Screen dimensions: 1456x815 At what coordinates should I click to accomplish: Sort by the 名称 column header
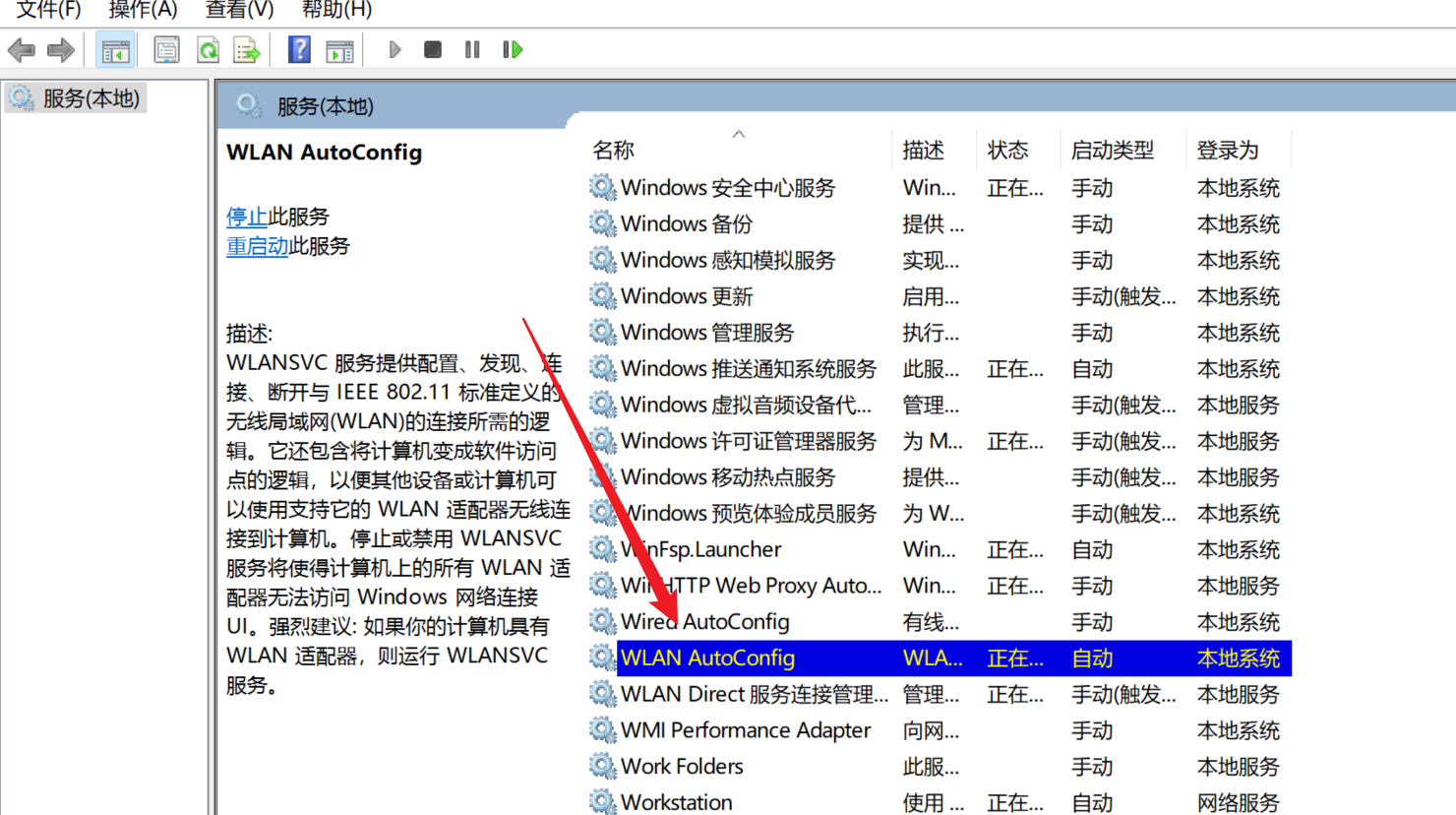[x=614, y=150]
